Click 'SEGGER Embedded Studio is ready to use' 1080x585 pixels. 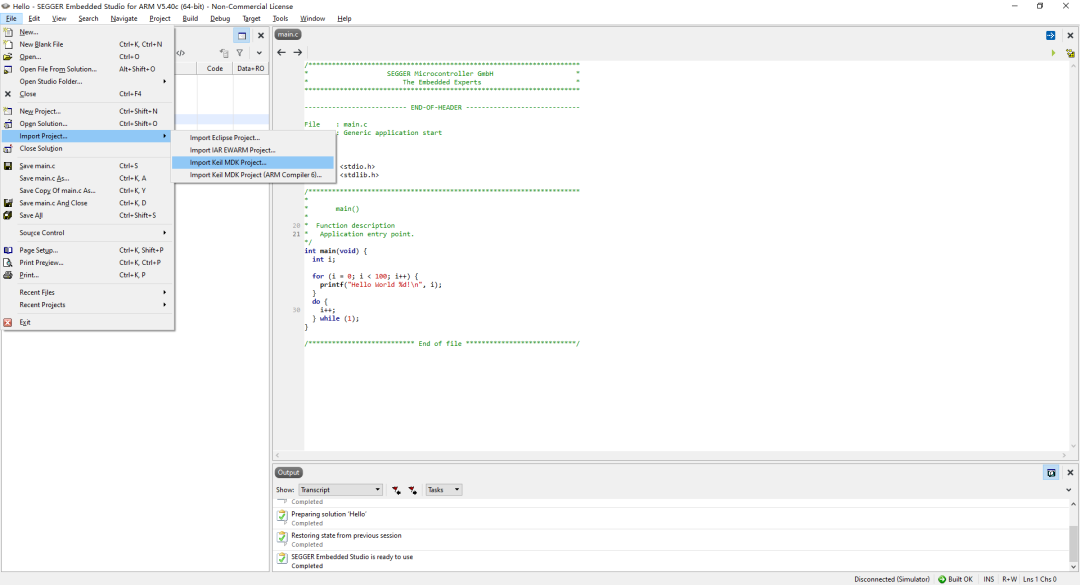[x=352, y=557]
